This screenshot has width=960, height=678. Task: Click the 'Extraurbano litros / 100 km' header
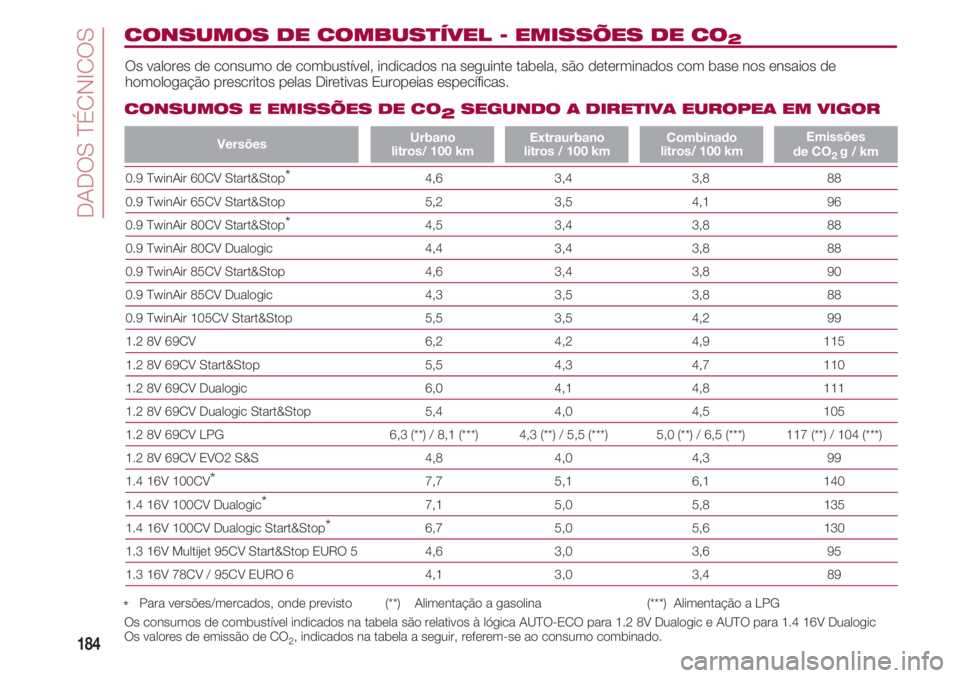(x=566, y=145)
